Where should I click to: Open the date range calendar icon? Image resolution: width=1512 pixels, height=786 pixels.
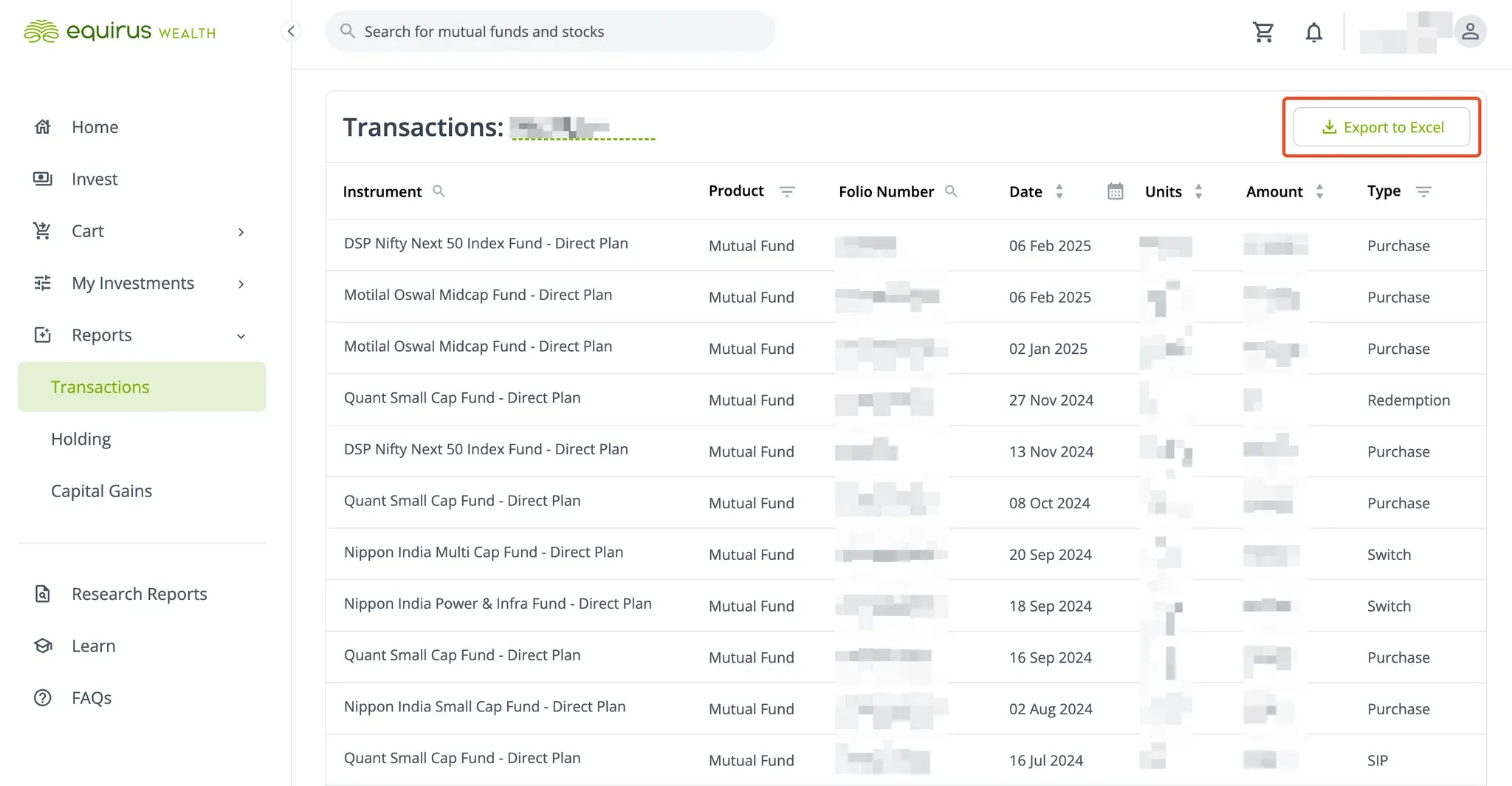(1116, 191)
